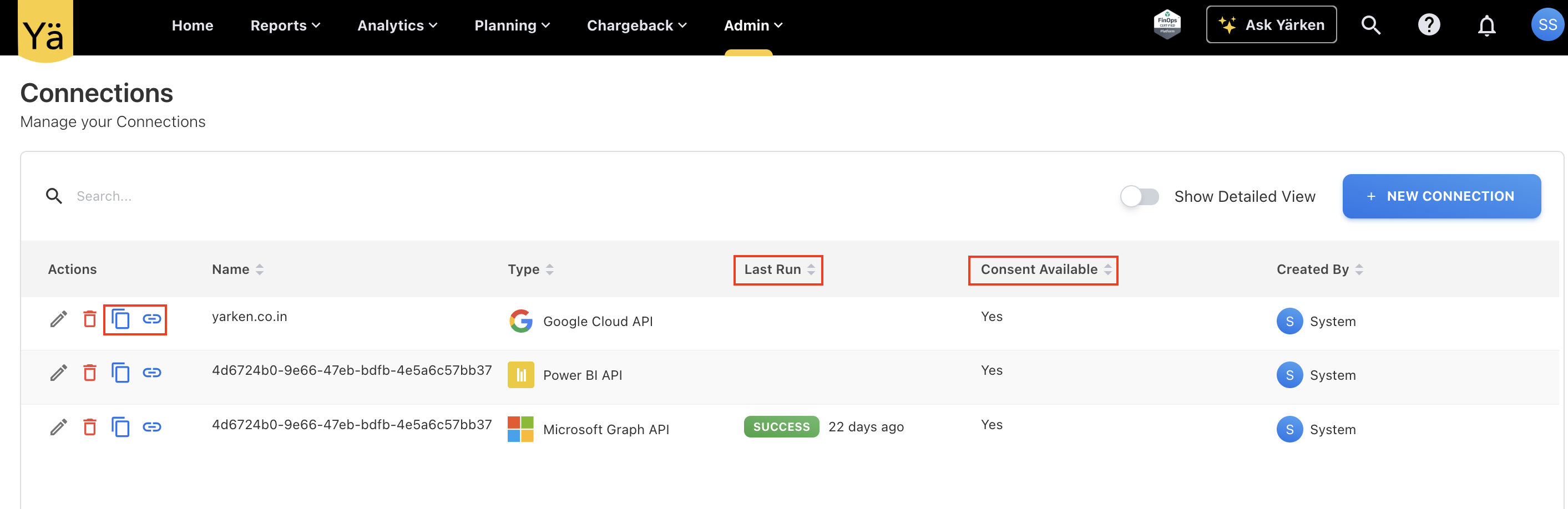This screenshot has height=509, width=1568.
Task: Go to the Home menu item
Action: pos(193,26)
